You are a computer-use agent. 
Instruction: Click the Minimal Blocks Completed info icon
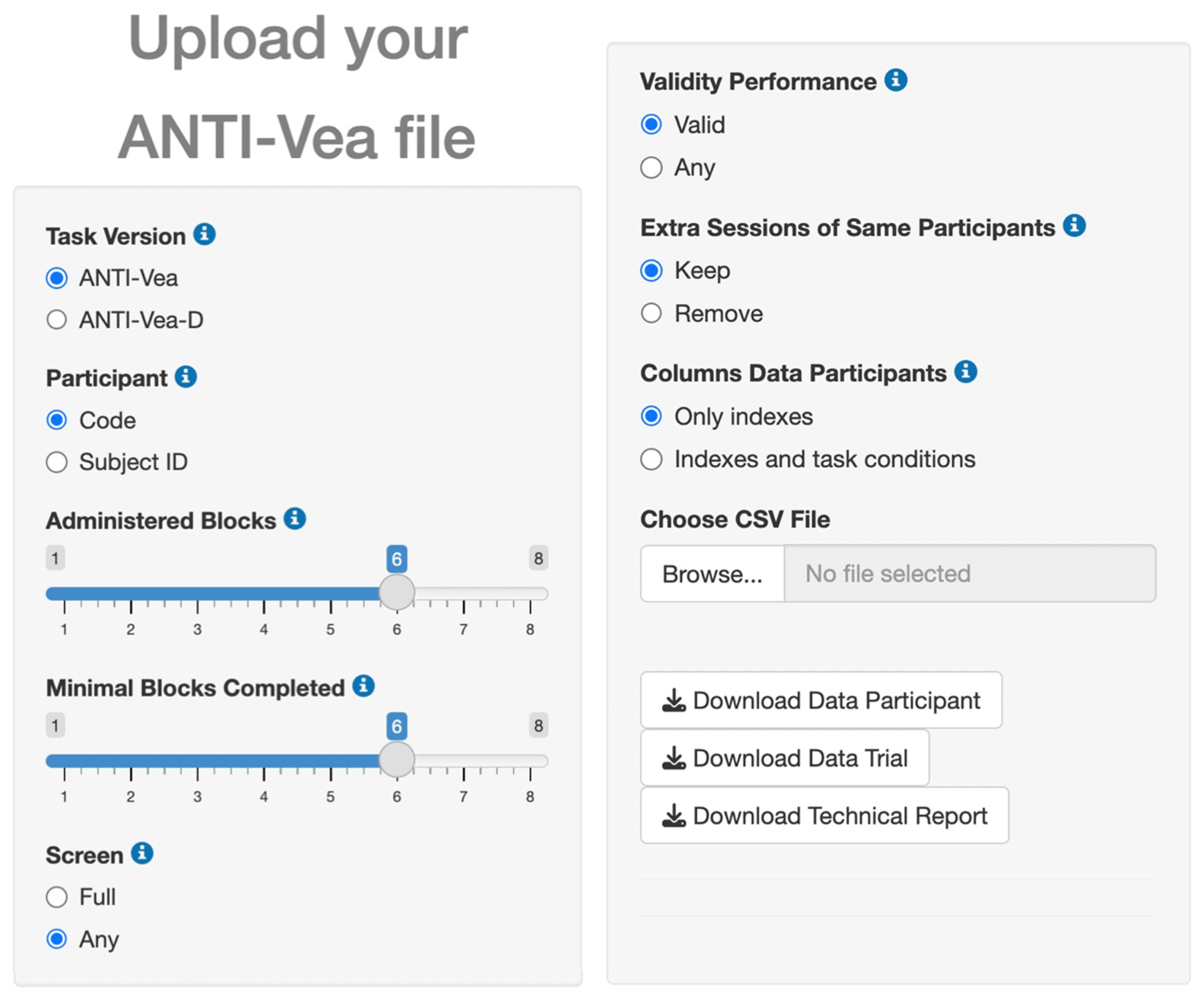click(364, 686)
